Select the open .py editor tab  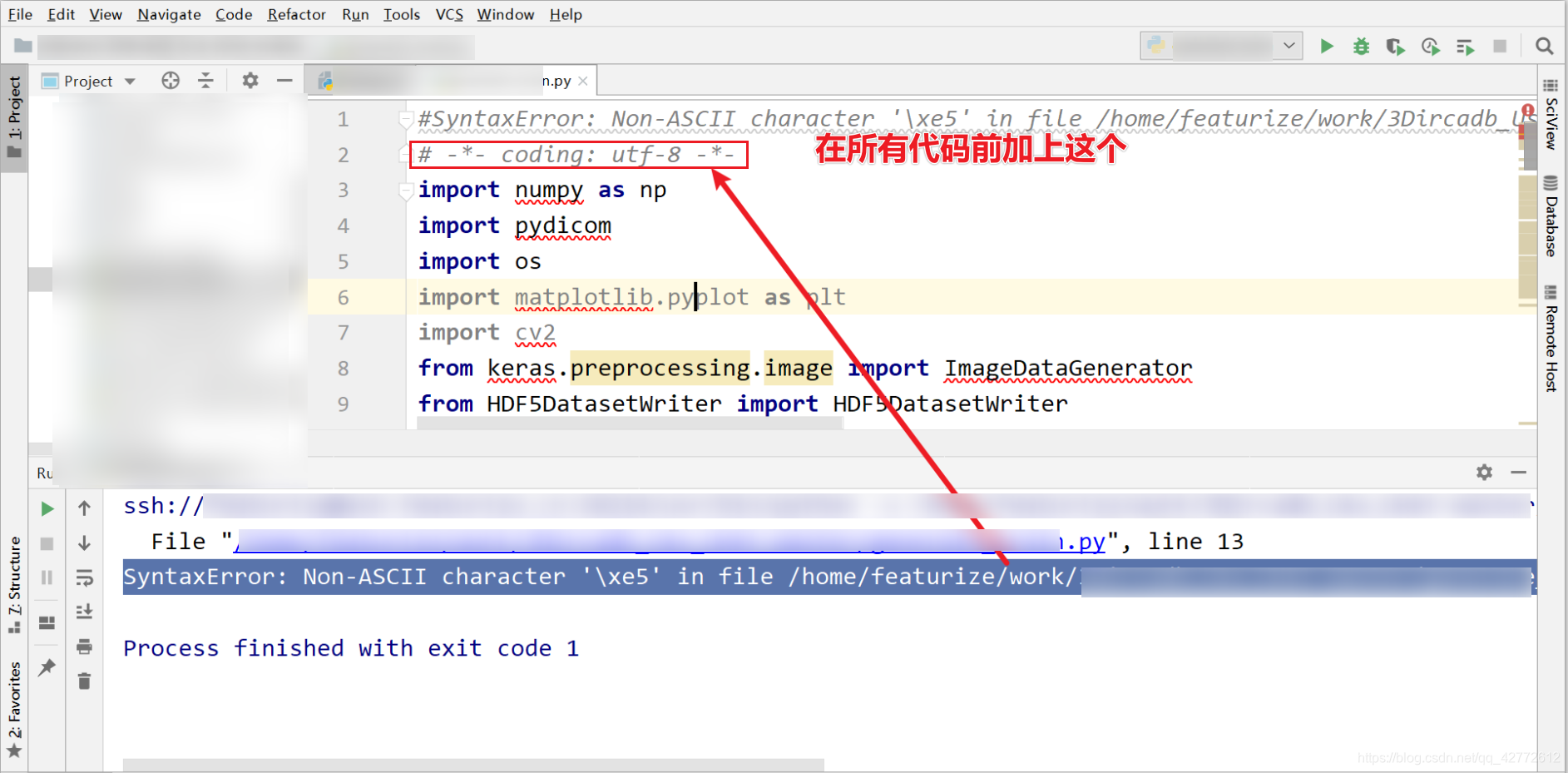(x=449, y=81)
